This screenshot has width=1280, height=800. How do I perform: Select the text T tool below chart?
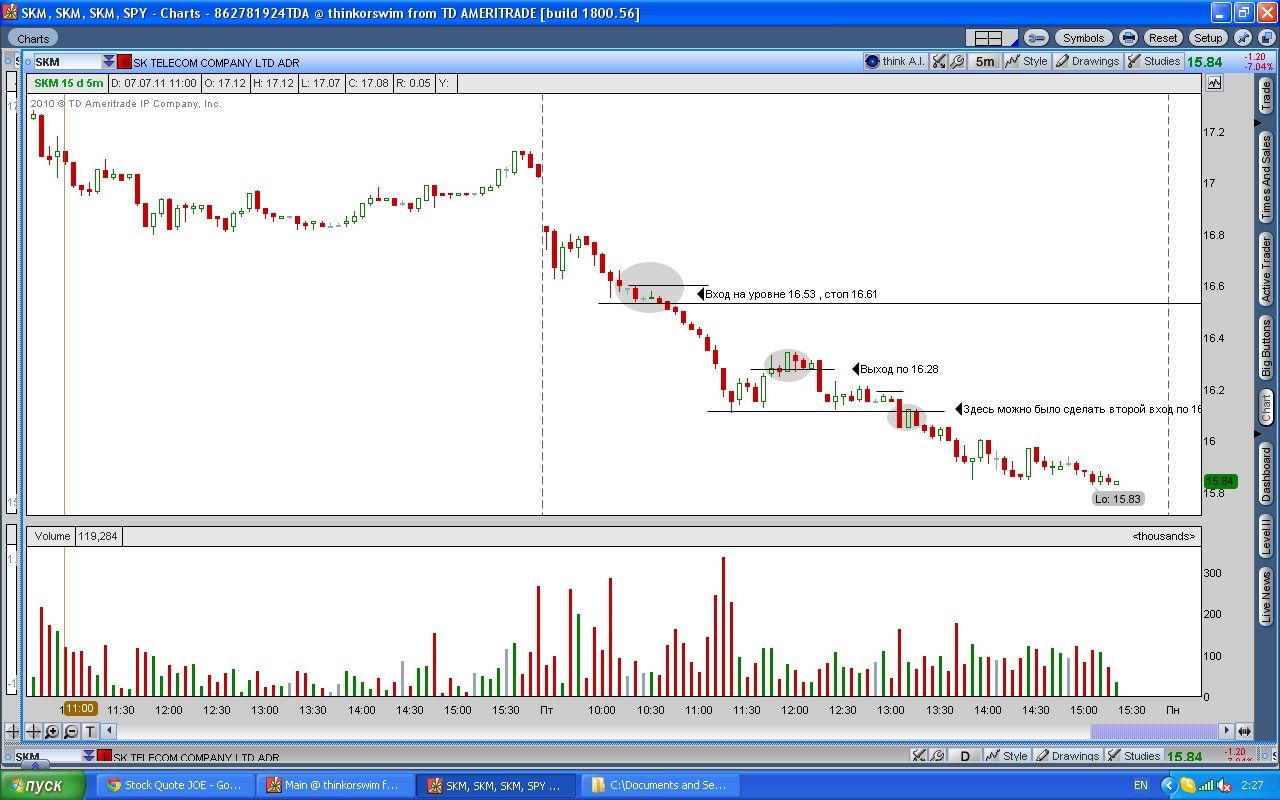coord(89,732)
